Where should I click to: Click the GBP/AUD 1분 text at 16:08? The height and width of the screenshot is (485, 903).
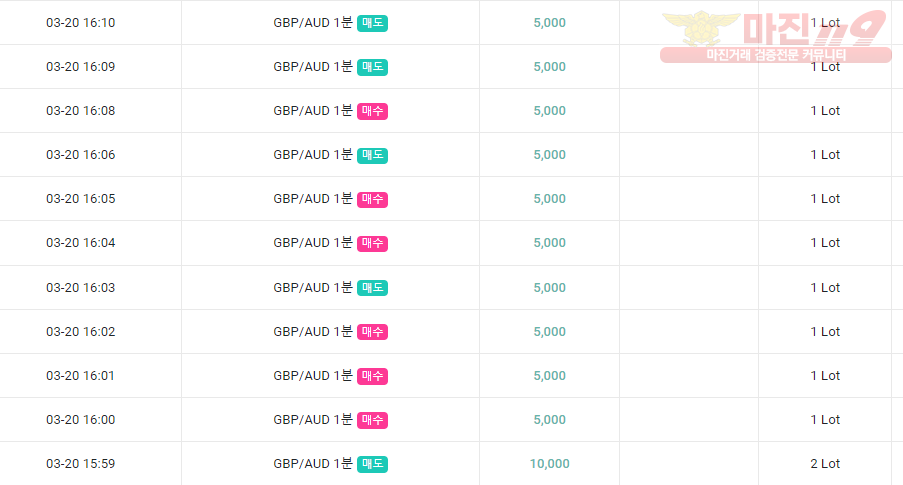click(313, 111)
